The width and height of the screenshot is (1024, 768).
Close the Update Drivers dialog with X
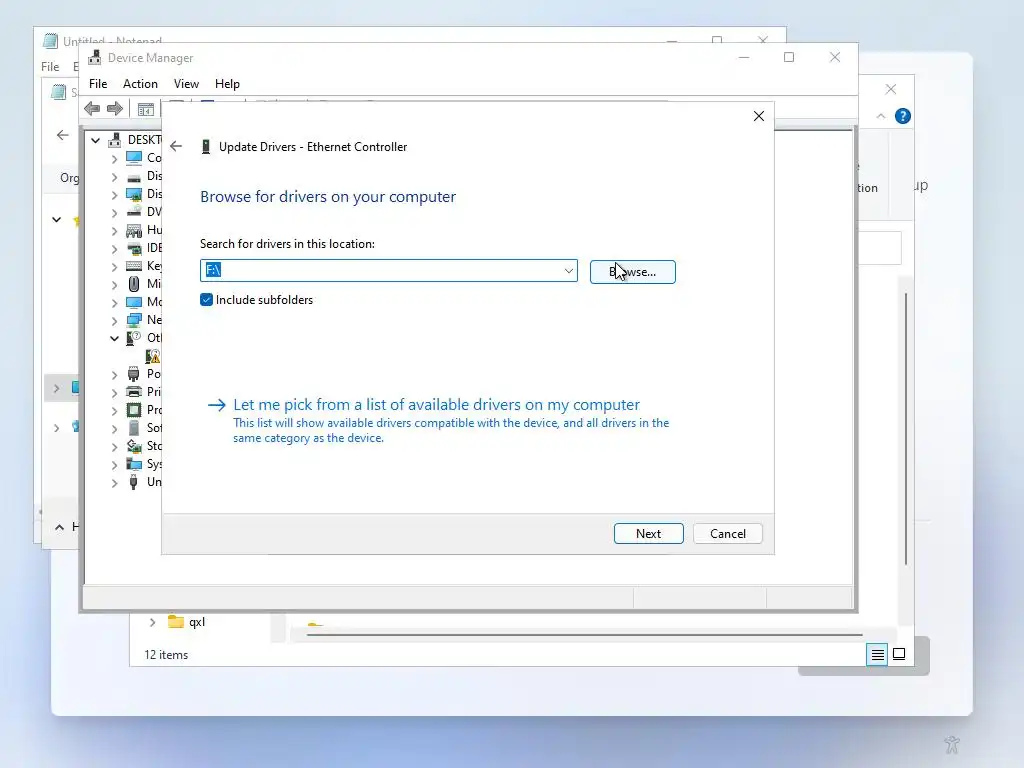[x=758, y=116]
